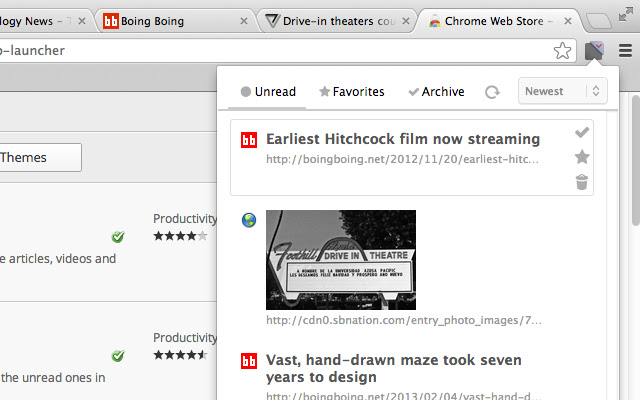Toggle fullscreen with the expand arrows icon
The width and height of the screenshot is (640, 400).
[625, 14]
